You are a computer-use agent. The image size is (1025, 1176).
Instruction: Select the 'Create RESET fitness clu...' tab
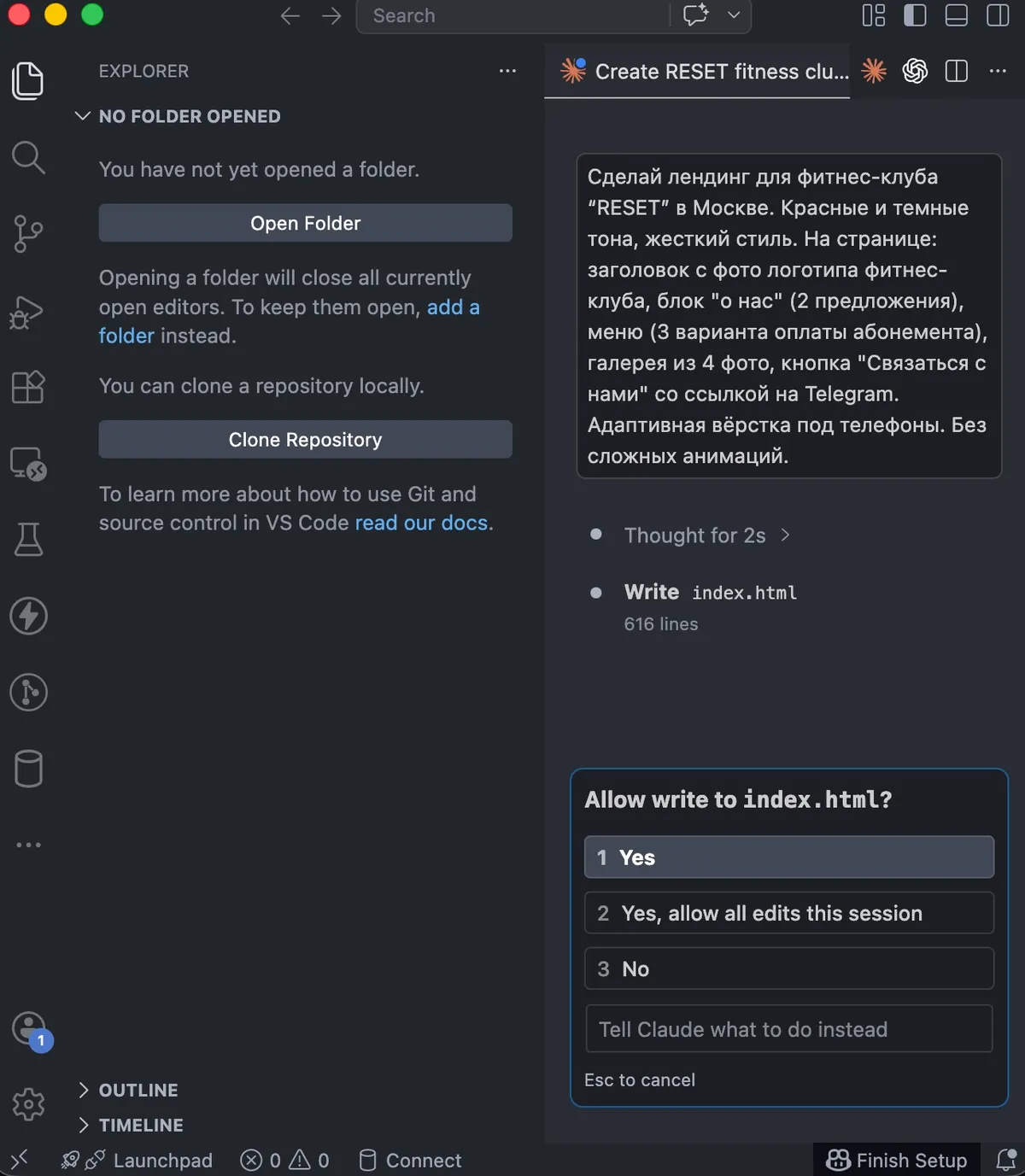703,71
